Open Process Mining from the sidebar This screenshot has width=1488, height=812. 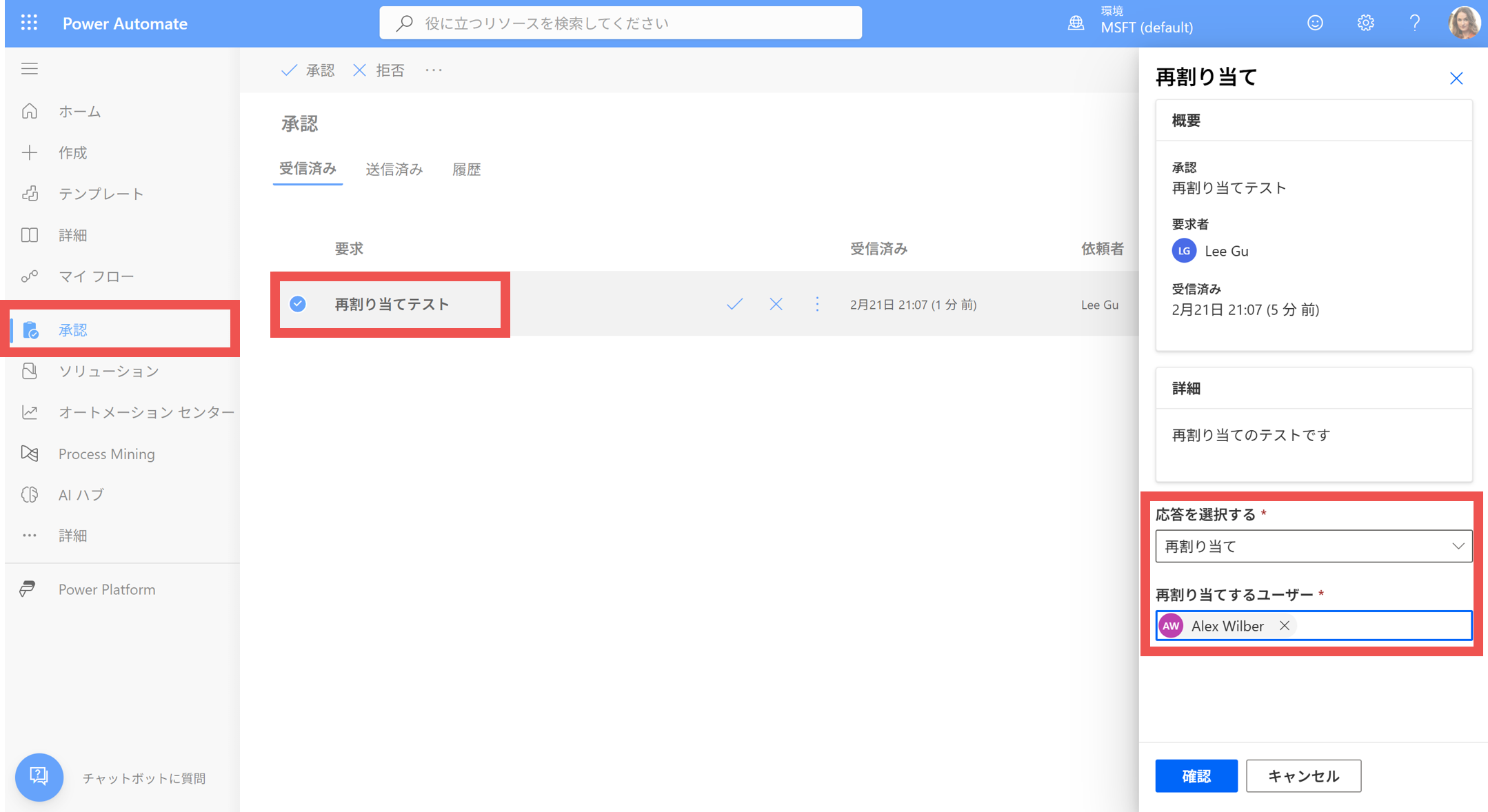click(106, 454)
